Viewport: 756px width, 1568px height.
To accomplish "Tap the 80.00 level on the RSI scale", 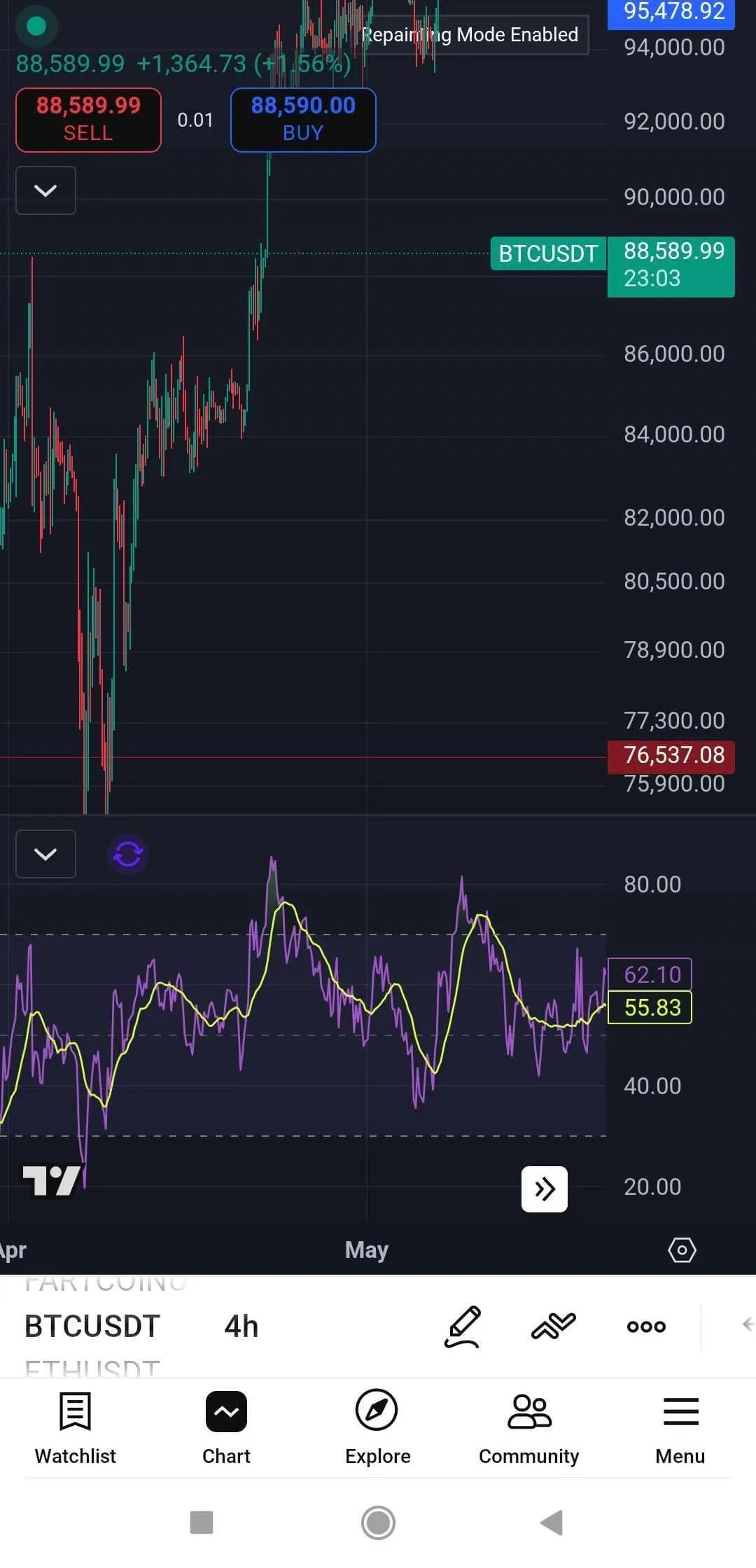I will point(652,884).
